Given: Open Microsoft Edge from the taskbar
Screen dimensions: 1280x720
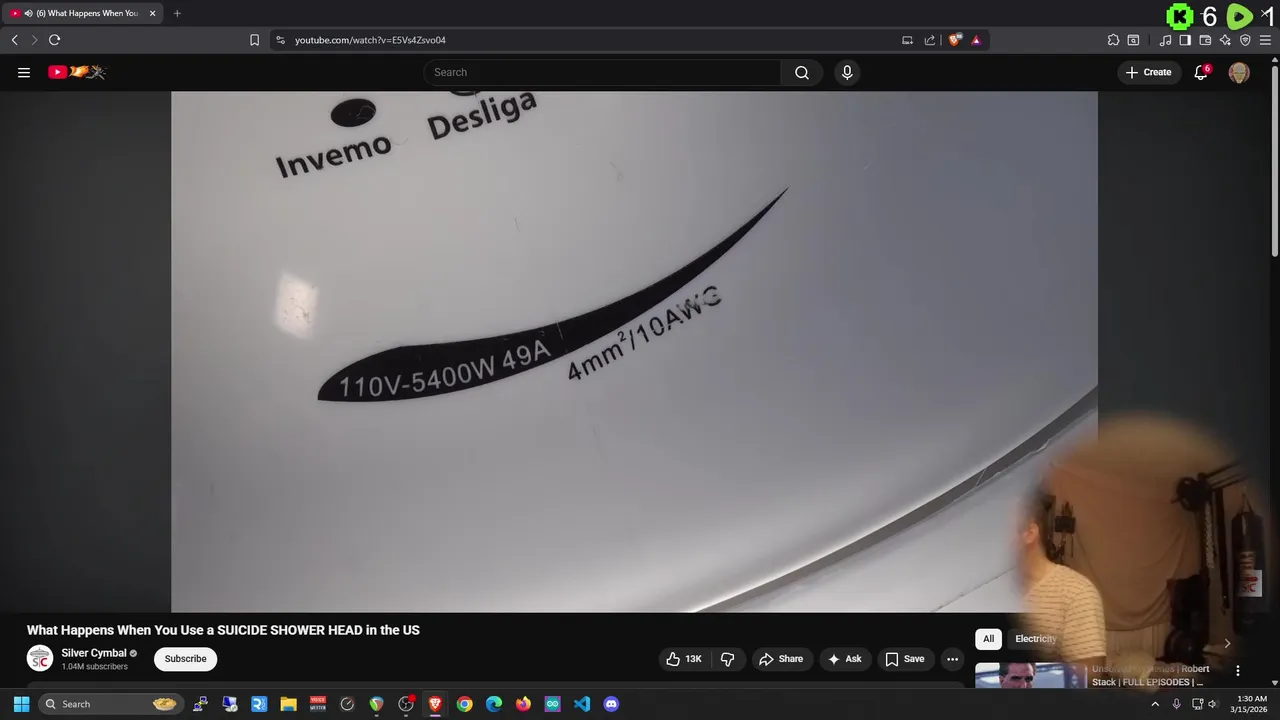Looking at the screenshot, I should (494, 704).
